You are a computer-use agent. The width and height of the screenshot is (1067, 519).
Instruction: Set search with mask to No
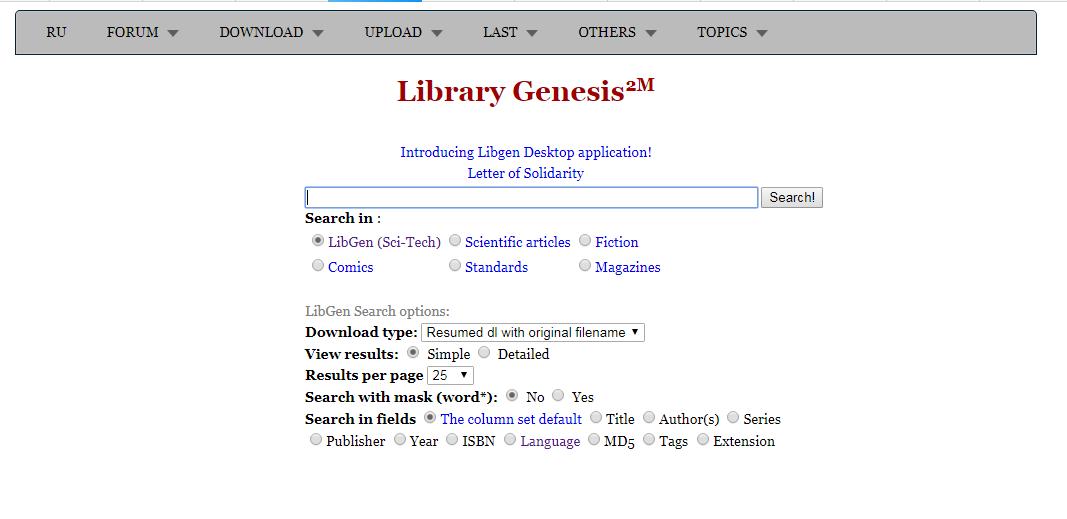click(512, 395)
